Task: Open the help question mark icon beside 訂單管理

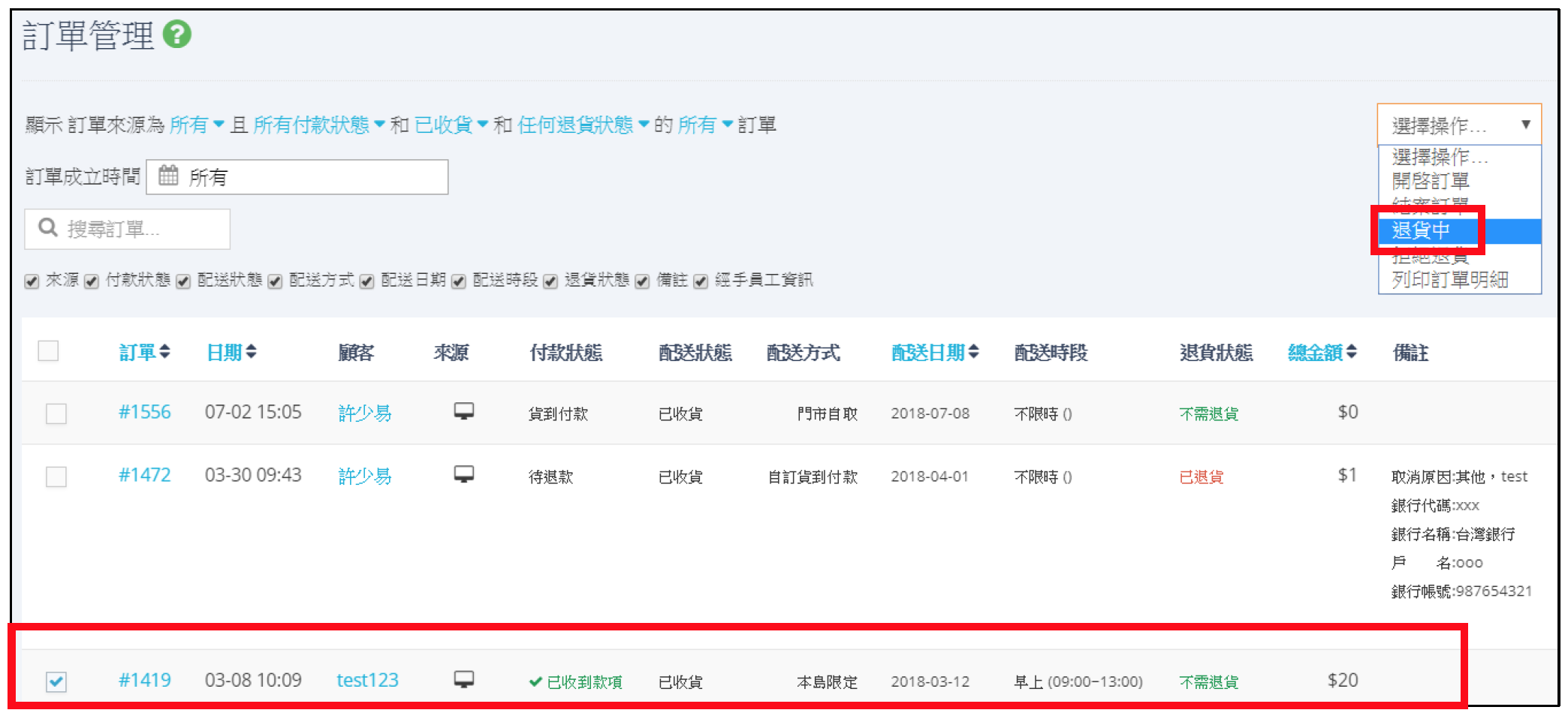Action: 177,35
